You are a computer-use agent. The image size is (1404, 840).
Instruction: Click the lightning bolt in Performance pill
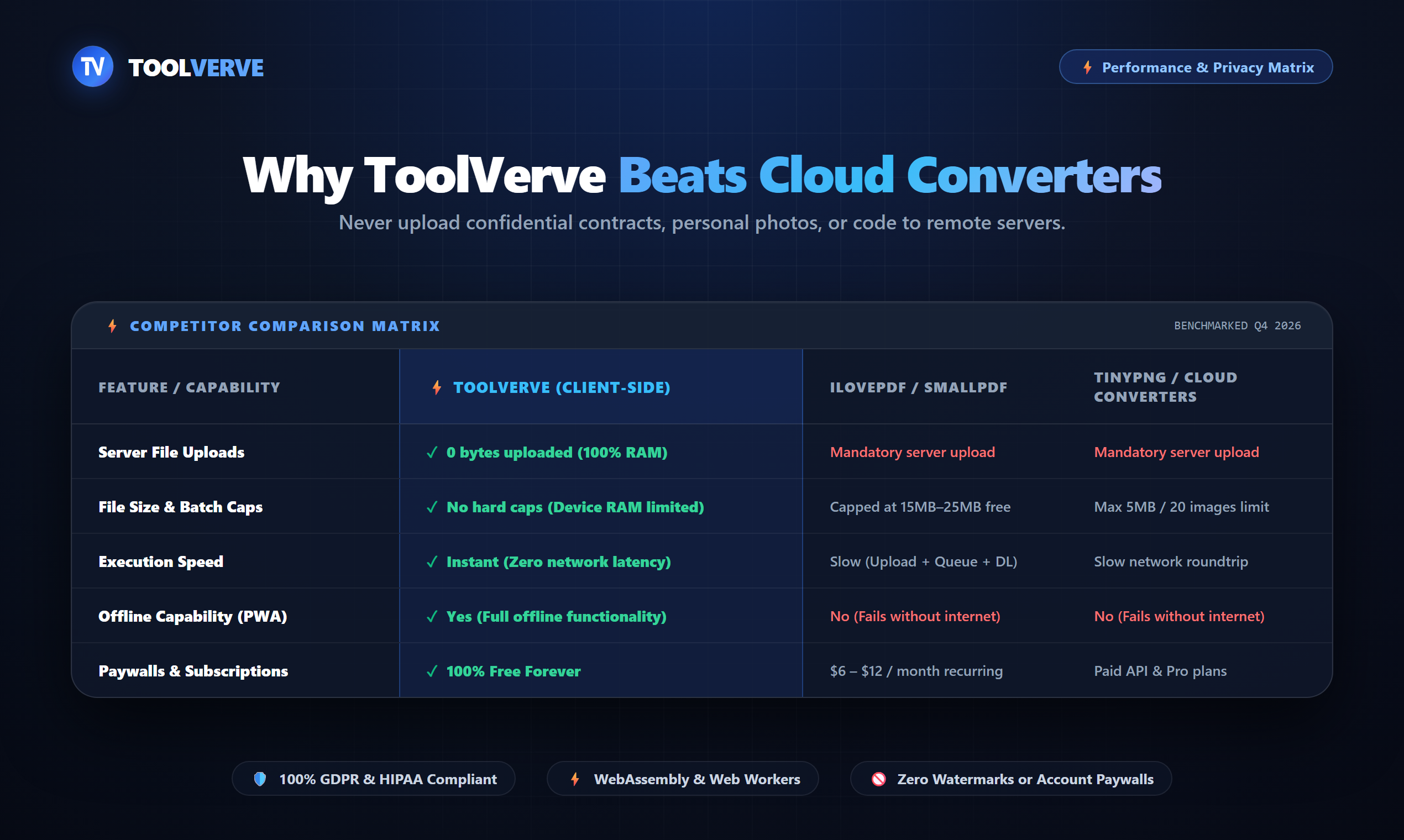pos(1087,67)
